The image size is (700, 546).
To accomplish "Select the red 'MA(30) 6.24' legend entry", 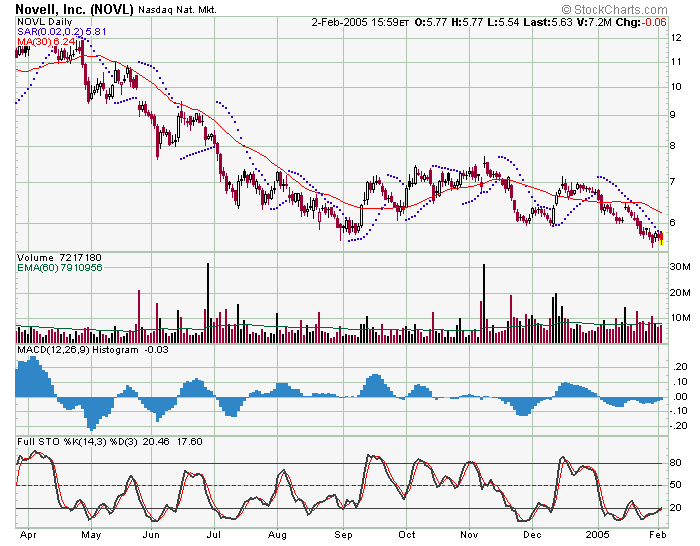I will pyautogui.click(x=46, y=42).
